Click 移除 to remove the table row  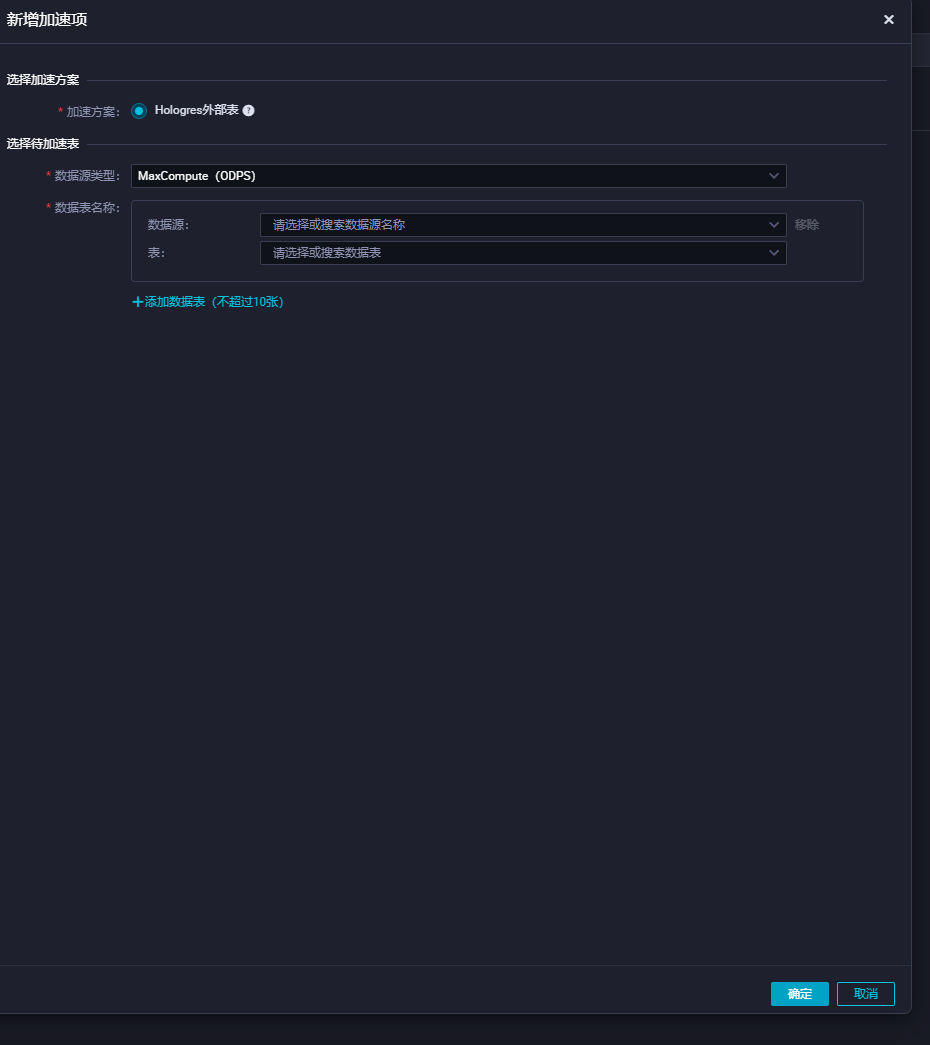(x=807, y=225)
